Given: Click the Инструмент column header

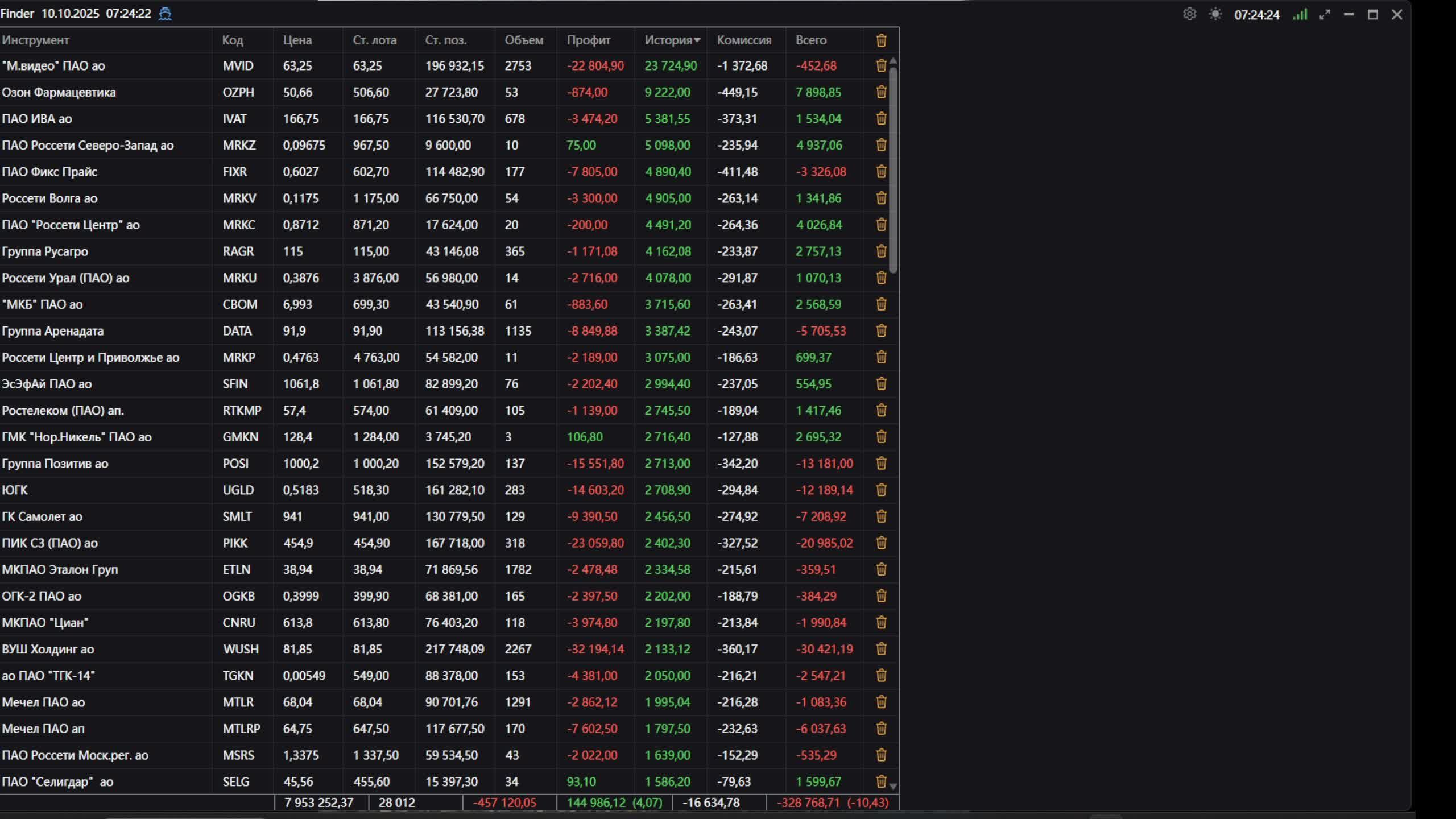Looking at the screenshot, I should point(35,40).
